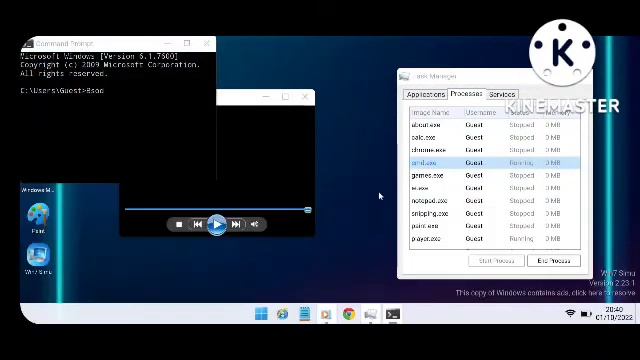The image size is (640, 360).
Task: Select the player.exe process row
Action: click(495, 239)
